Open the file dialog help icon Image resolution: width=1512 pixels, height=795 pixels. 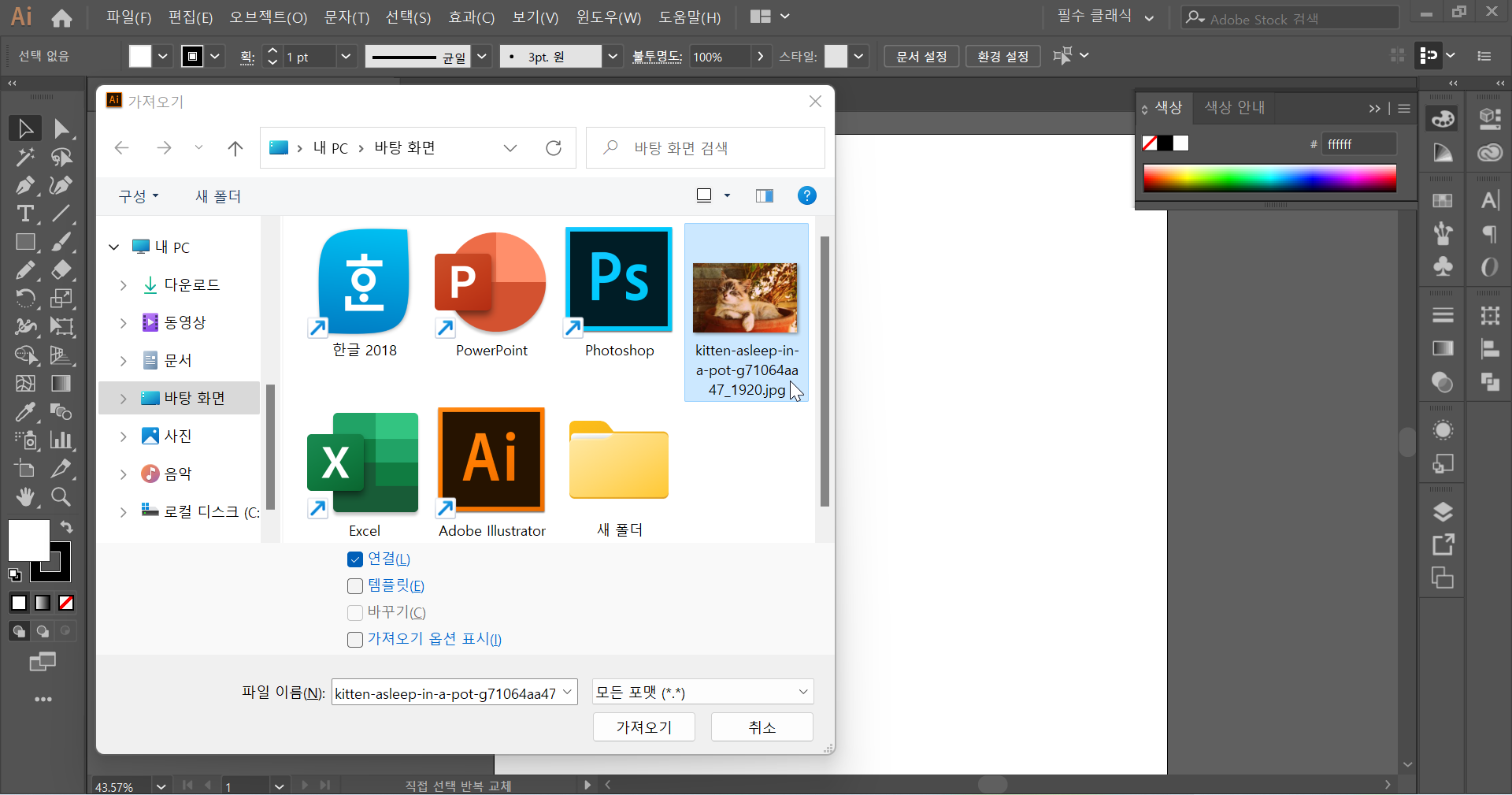(807, 195)
